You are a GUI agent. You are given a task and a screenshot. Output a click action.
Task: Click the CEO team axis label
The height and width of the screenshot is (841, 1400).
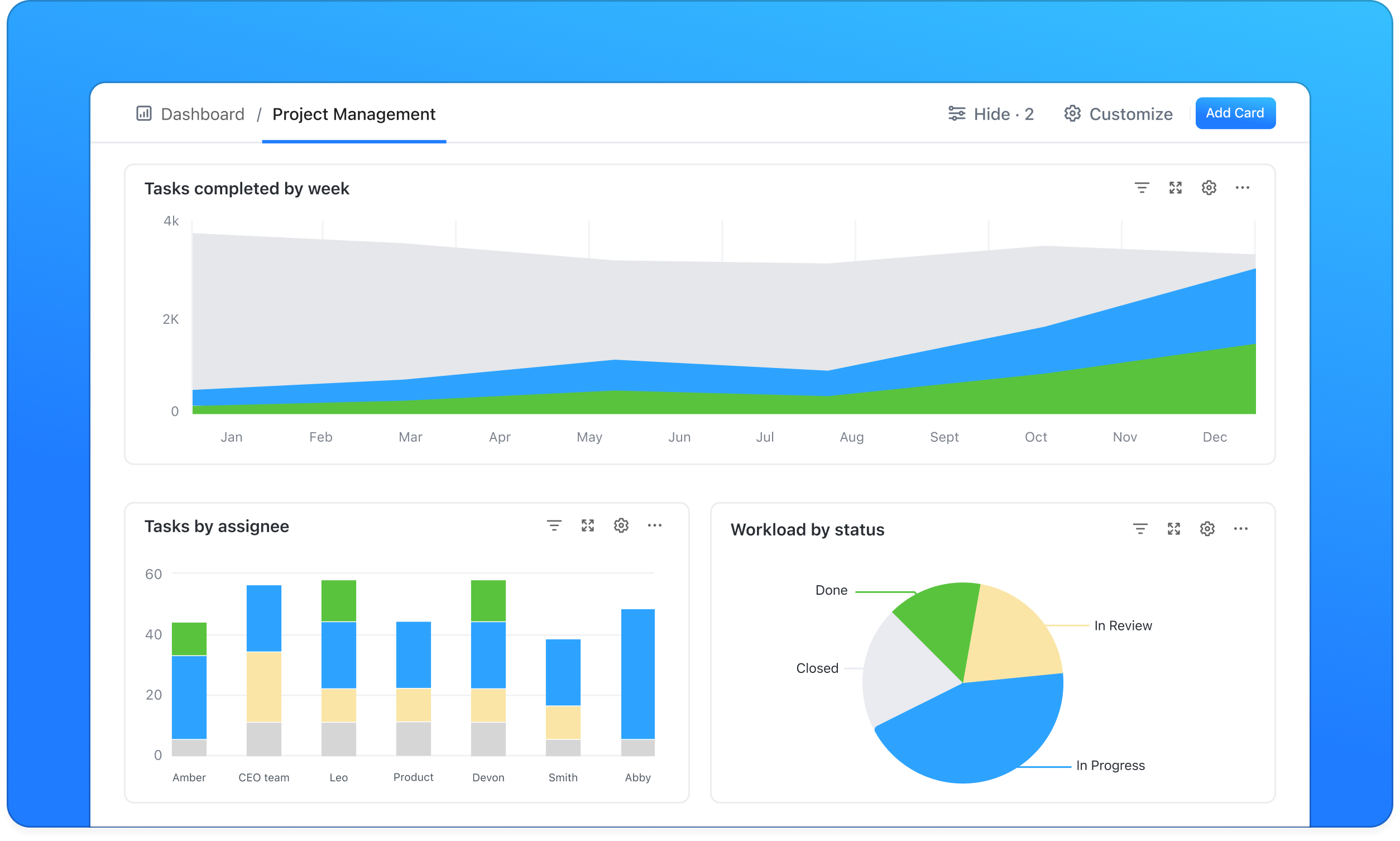click(263, 777)
